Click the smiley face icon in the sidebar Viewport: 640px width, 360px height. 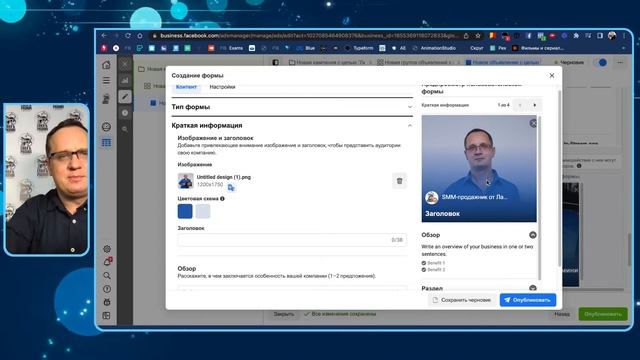point(106,127)
